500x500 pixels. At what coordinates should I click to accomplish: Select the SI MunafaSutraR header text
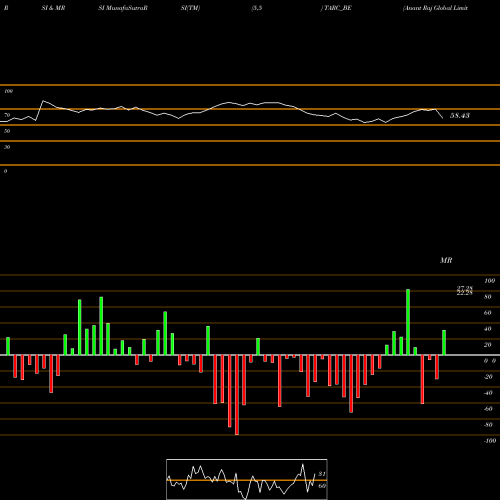click(x=123, y=8)
